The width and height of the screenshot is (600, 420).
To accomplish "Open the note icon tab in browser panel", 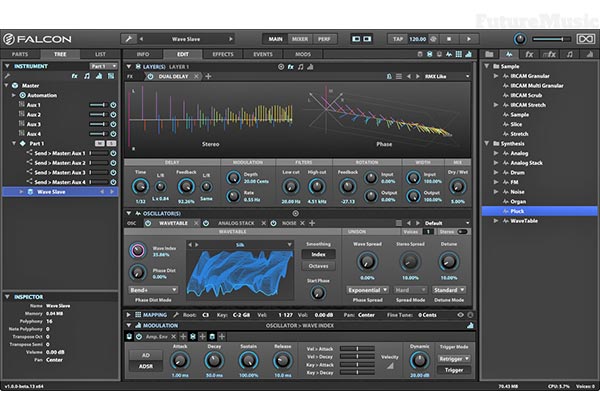I will click(569, 54).
